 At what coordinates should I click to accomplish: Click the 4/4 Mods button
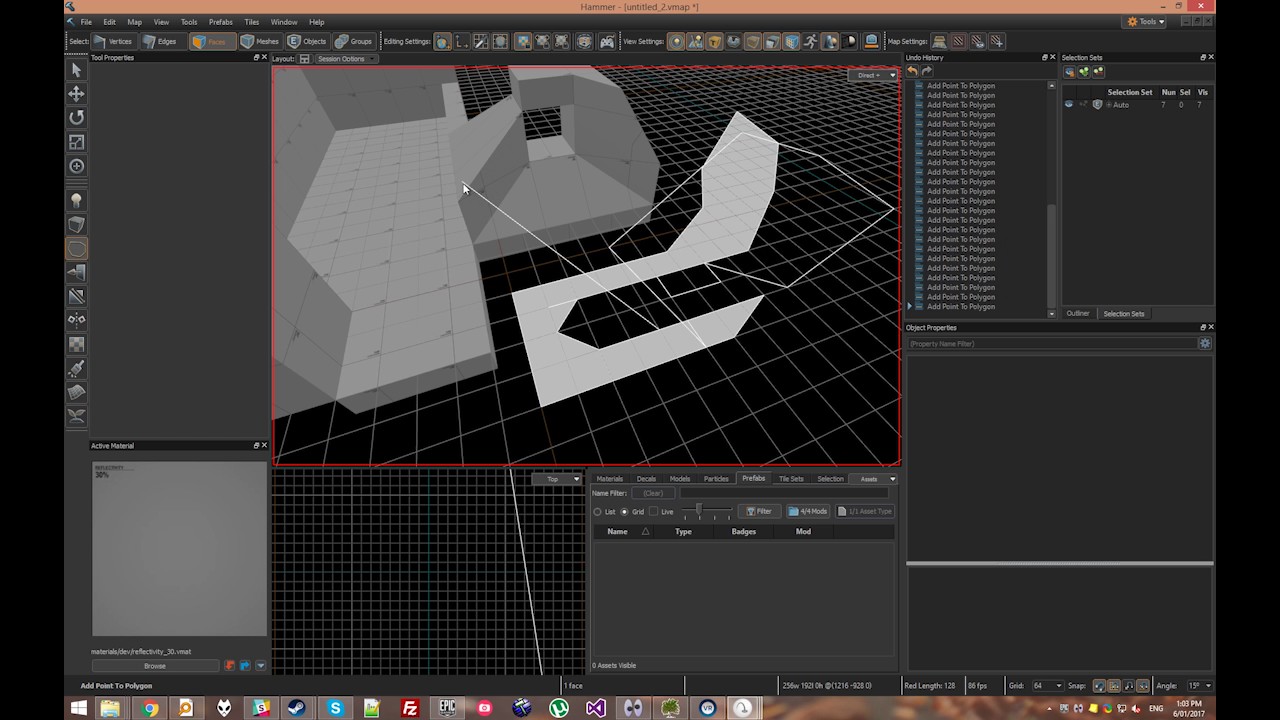(808, 512)
